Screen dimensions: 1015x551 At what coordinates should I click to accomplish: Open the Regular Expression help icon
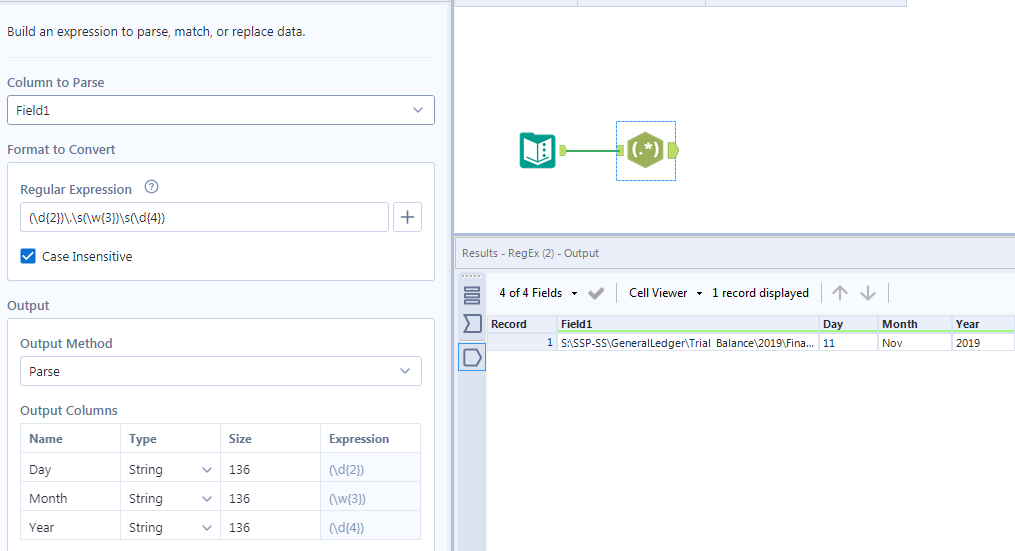[152, 188]
